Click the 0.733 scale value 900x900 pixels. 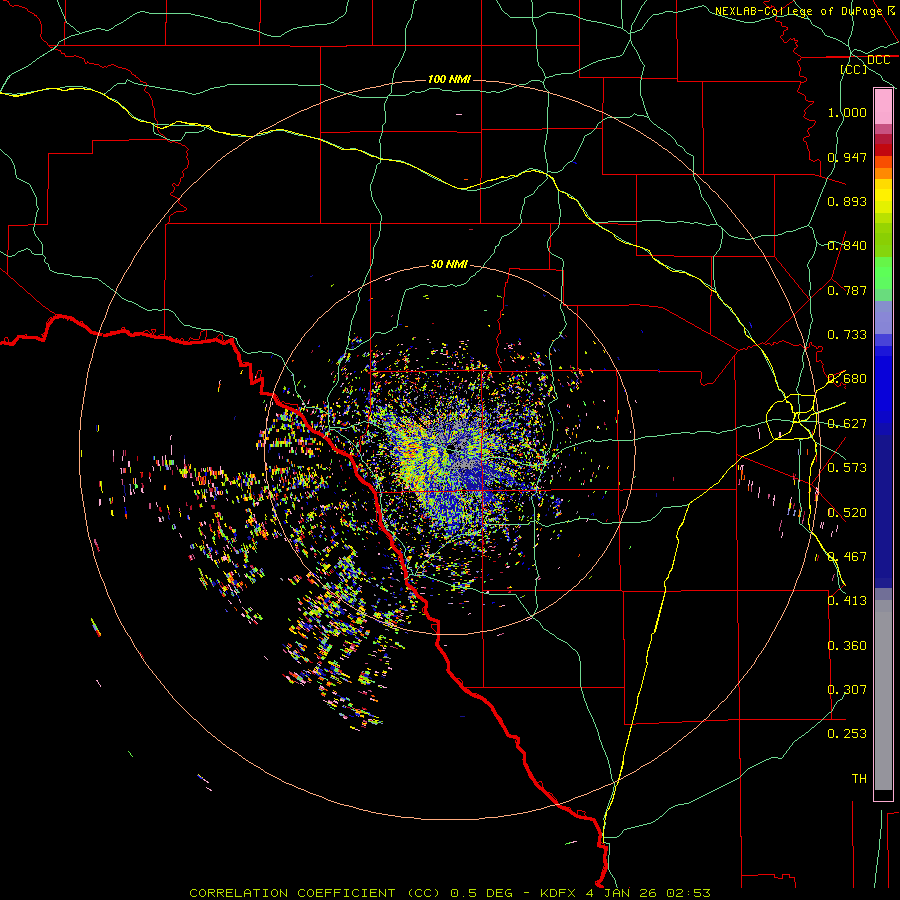pyautogui.click(x=847, y=335)
